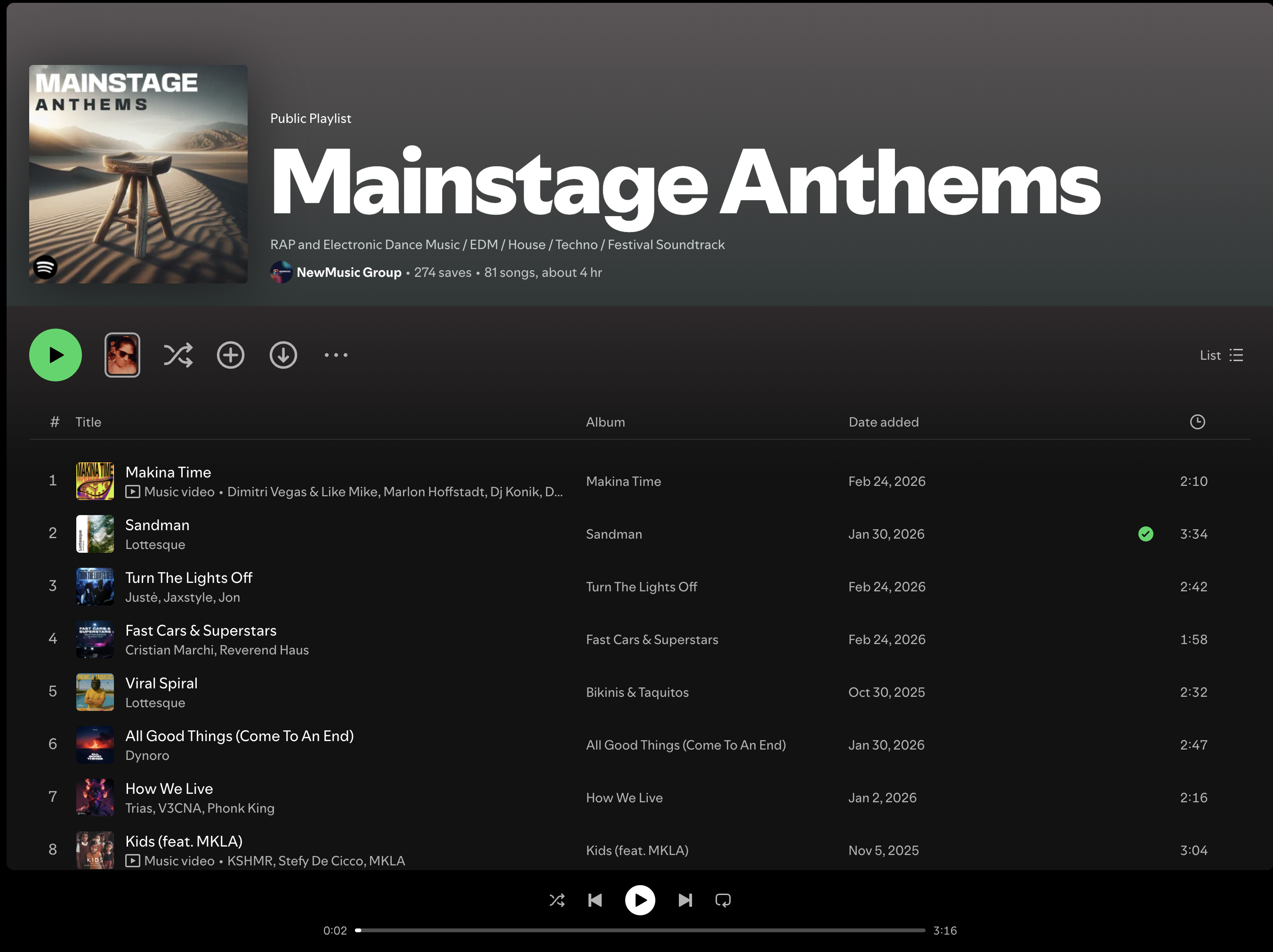Click Sandman album cover thumbnail

point(95,534)
